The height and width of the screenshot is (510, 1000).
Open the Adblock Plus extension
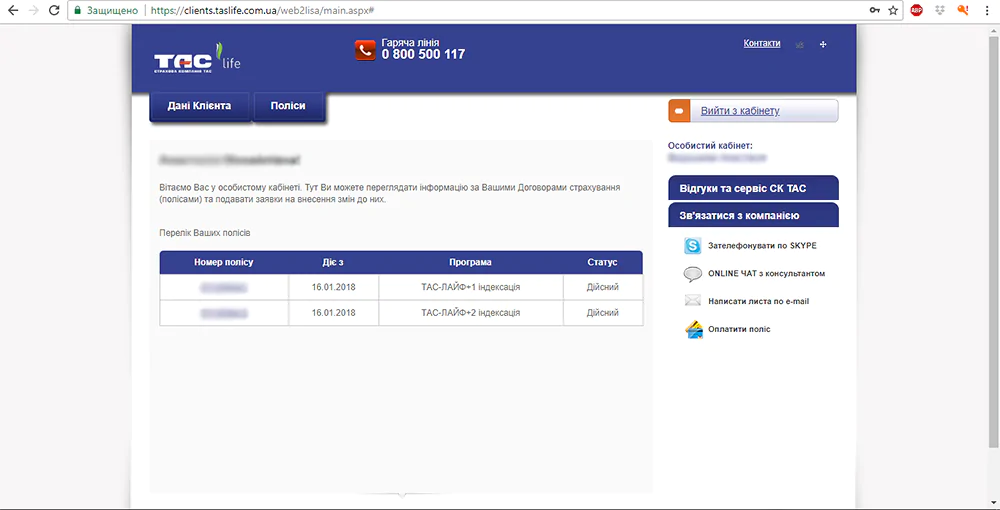(x=916, y=10)
